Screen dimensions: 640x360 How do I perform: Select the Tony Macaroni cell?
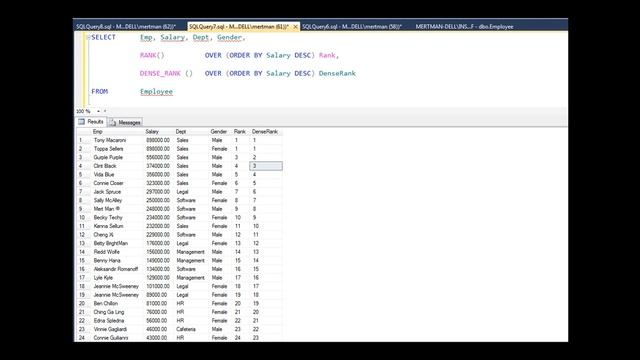click(x=118, y=140)
